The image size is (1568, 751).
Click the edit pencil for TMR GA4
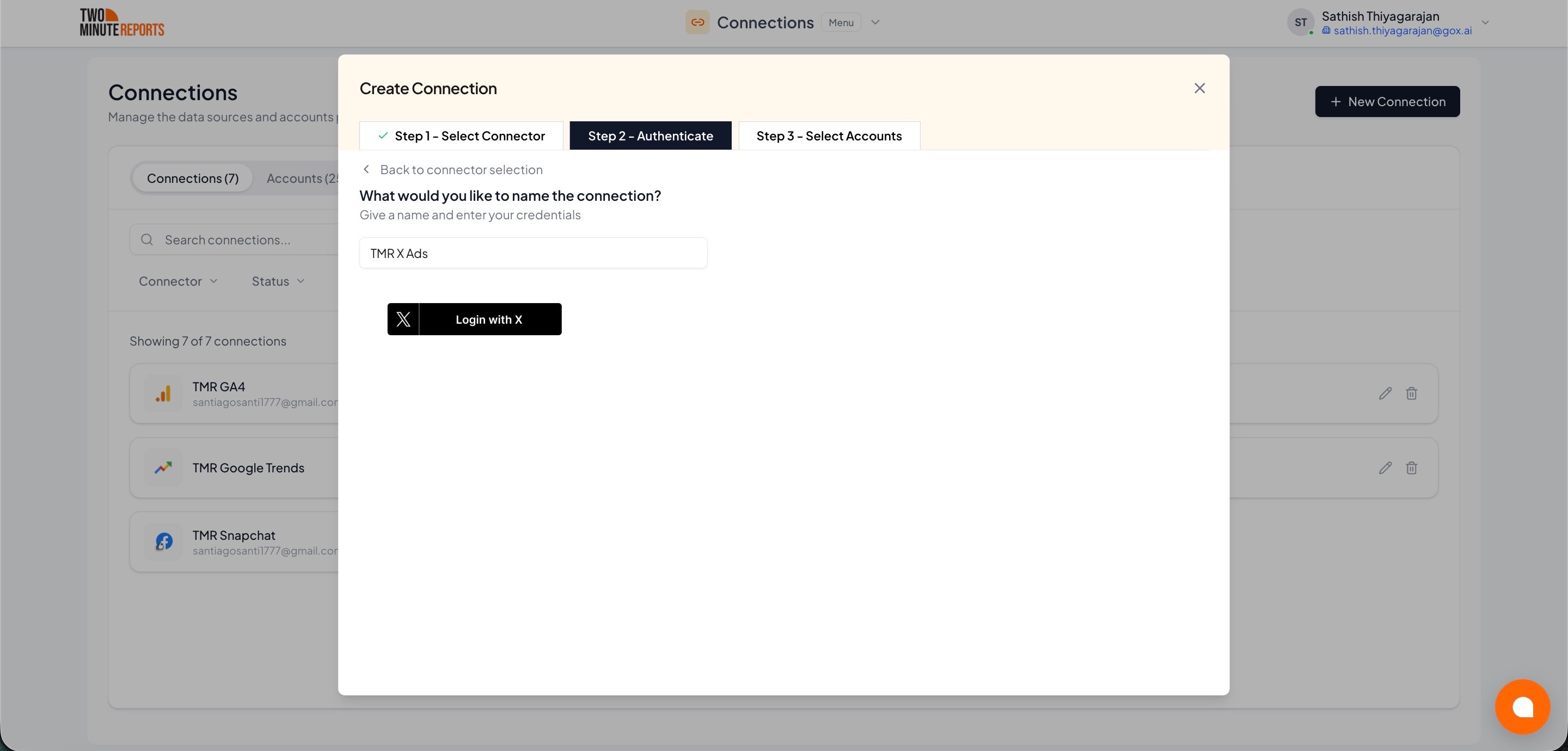click(1385, 393)
